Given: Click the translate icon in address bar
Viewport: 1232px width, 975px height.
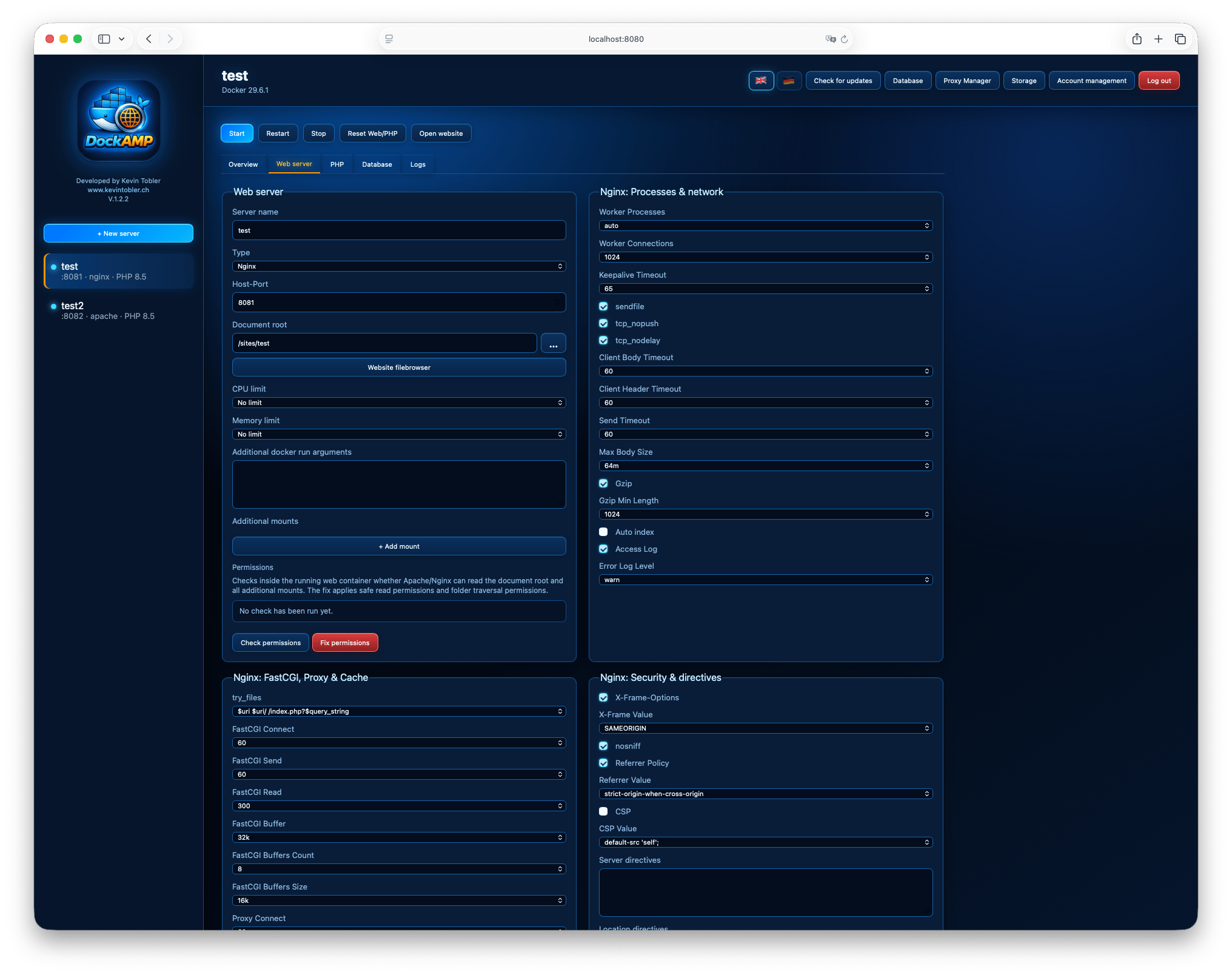Looking at the screenshot, I should (x=830, y=39).
